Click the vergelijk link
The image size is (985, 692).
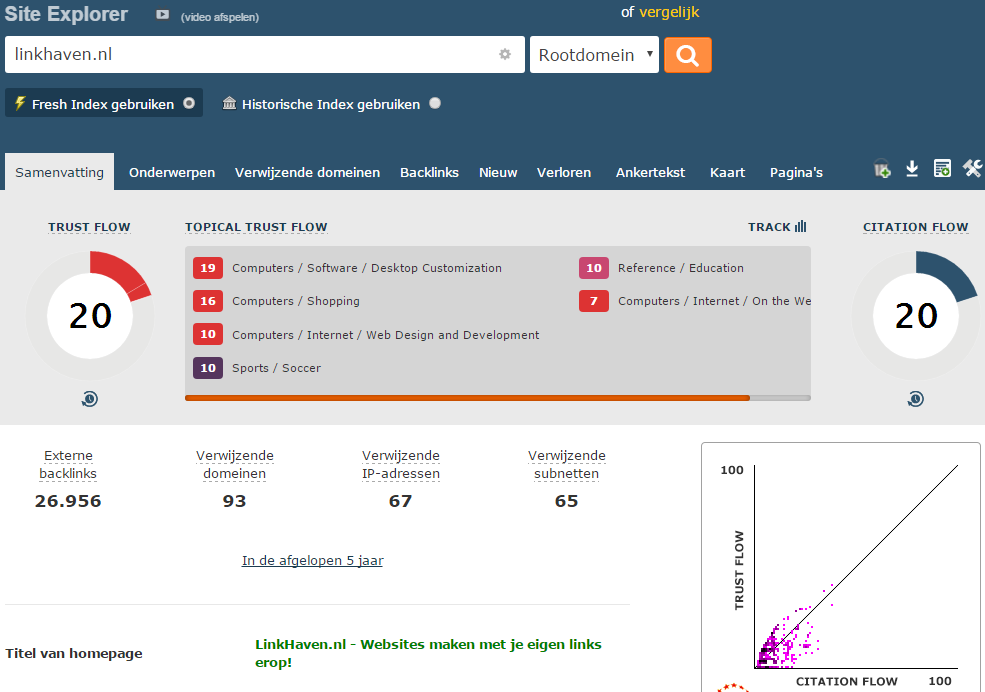pyautogui.click(x=669, y=13)
